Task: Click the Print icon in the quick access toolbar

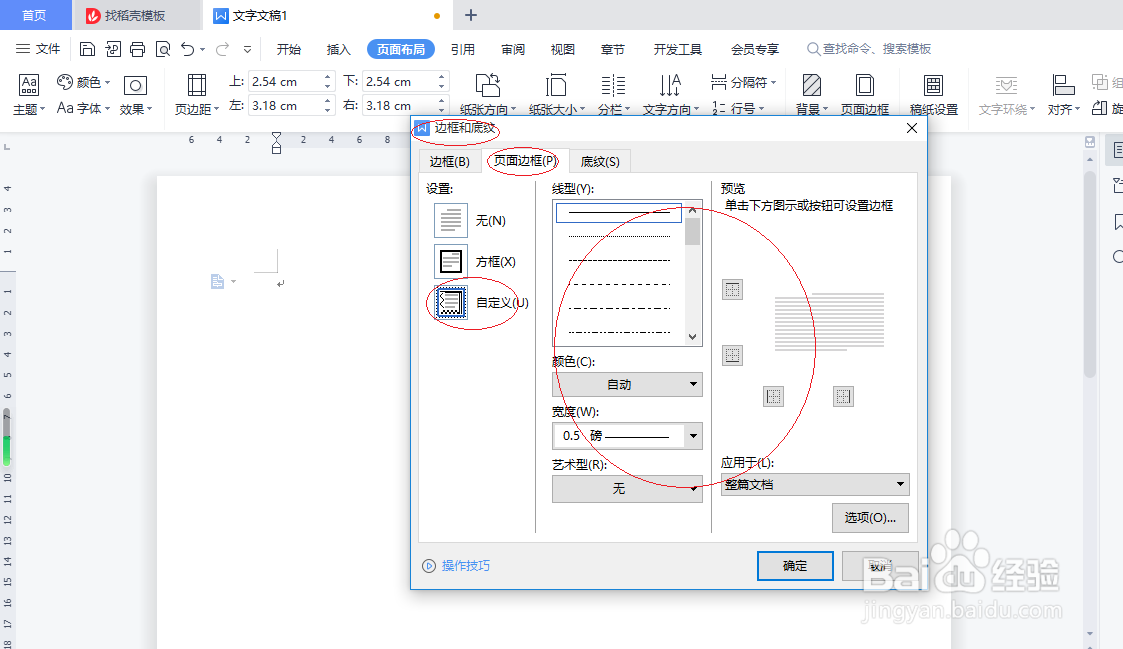Action: [x=137, y=47]
